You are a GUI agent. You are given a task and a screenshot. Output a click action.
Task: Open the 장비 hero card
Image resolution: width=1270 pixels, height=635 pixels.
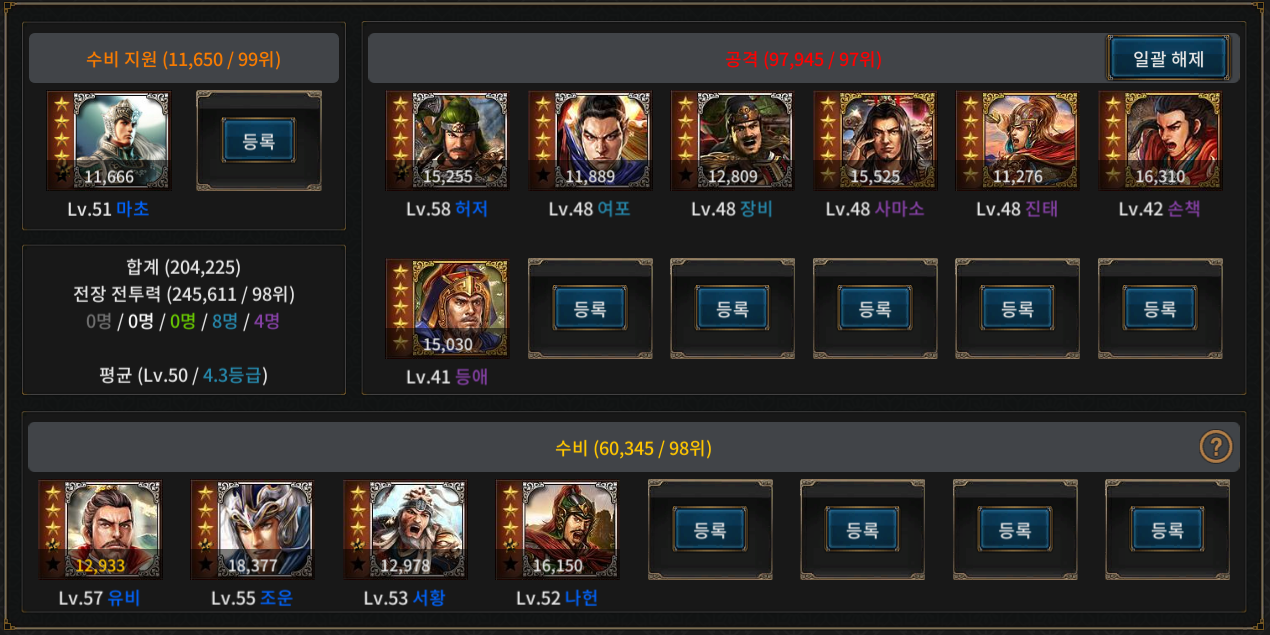point(732,141)
